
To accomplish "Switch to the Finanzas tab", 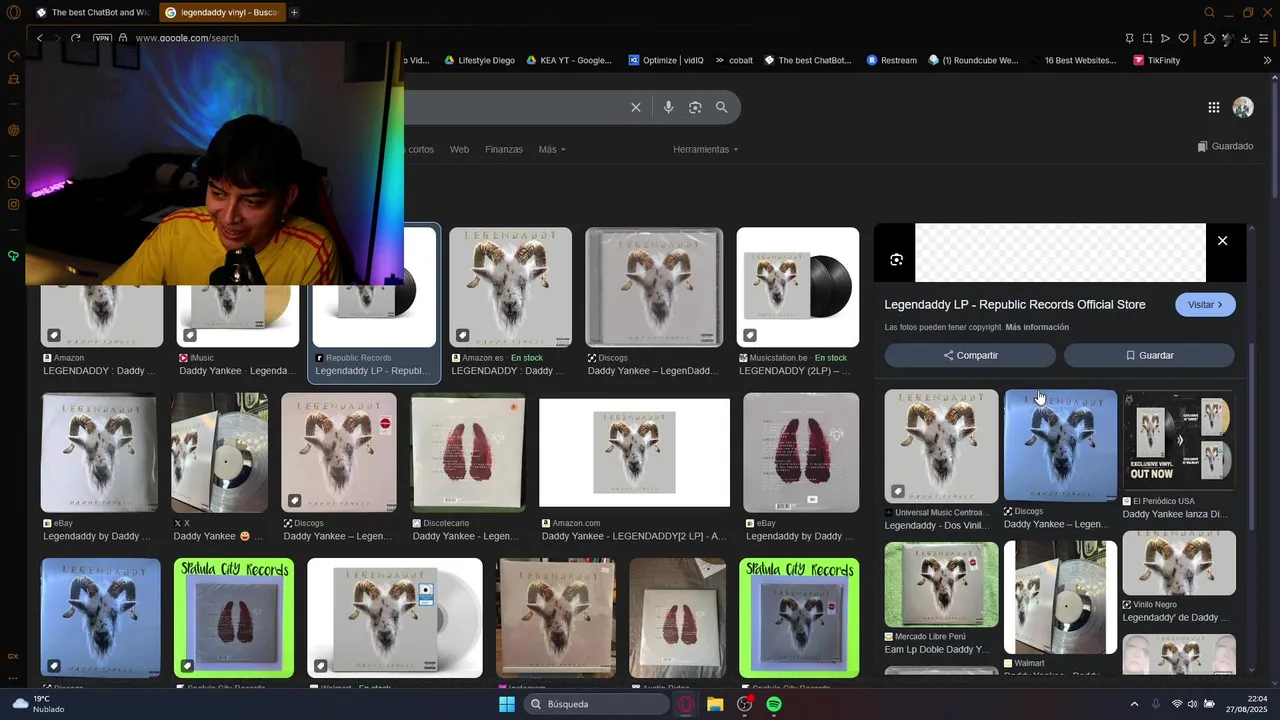I will (x=504, y=149).
